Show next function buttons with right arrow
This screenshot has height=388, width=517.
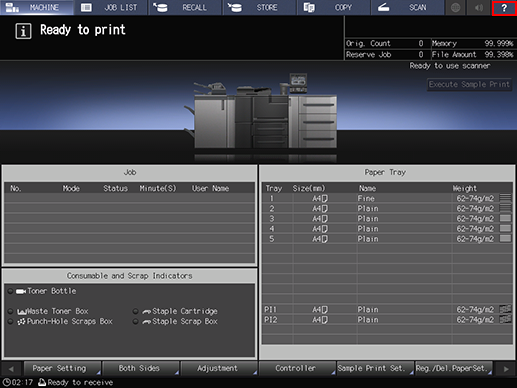506,369
